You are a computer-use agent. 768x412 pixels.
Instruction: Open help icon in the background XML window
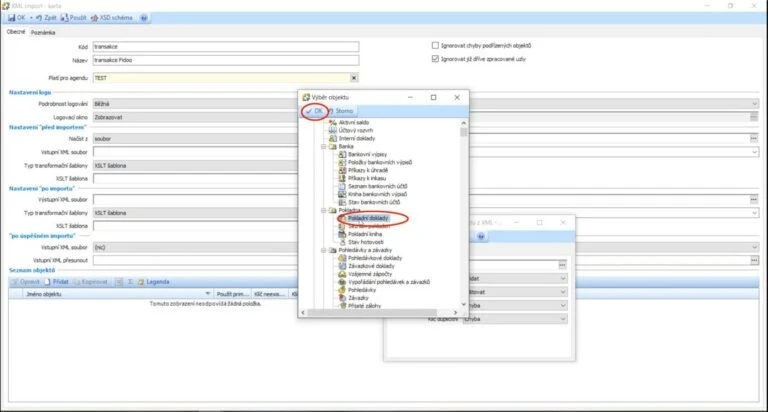[x=481, y=237]
